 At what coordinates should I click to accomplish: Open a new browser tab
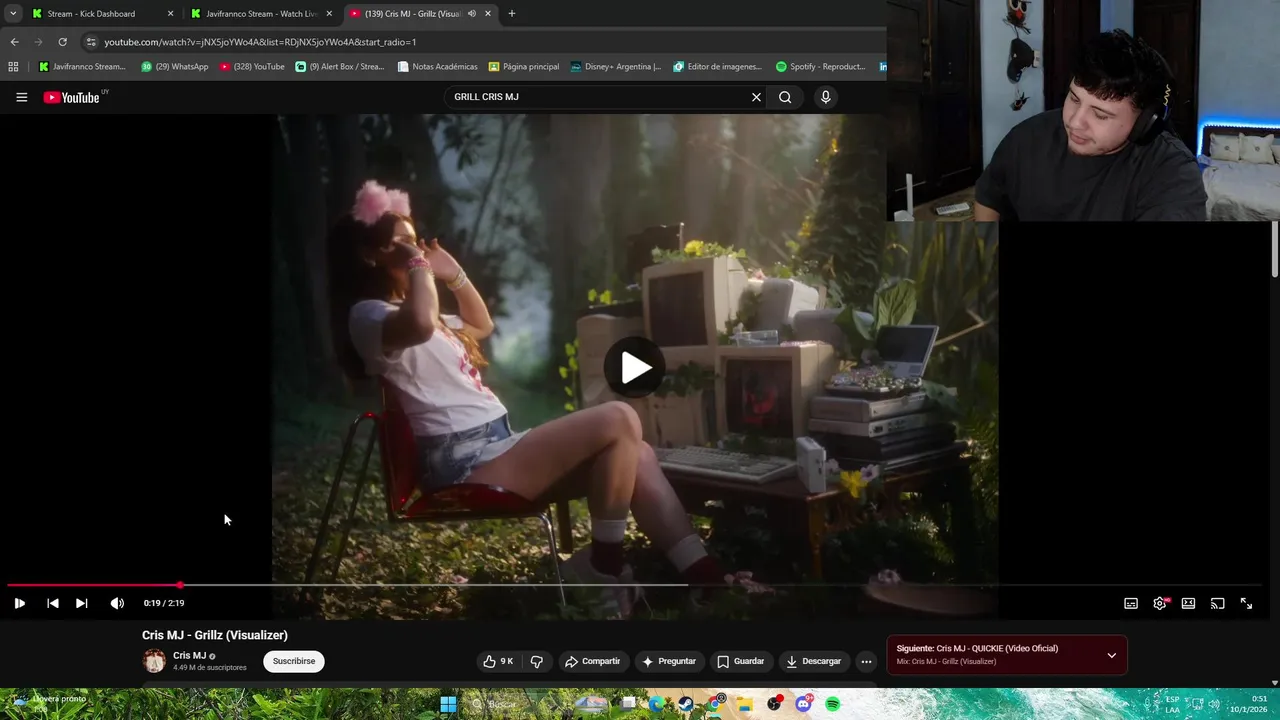tap(511, 14)
